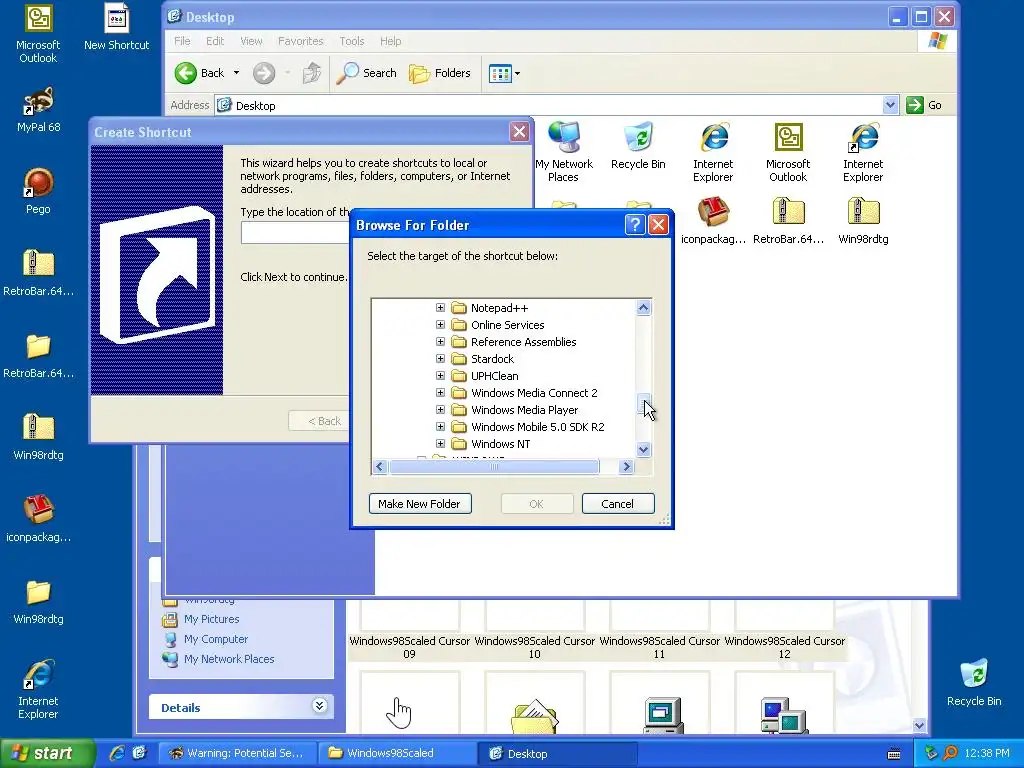Open the Tools menu

351,41
